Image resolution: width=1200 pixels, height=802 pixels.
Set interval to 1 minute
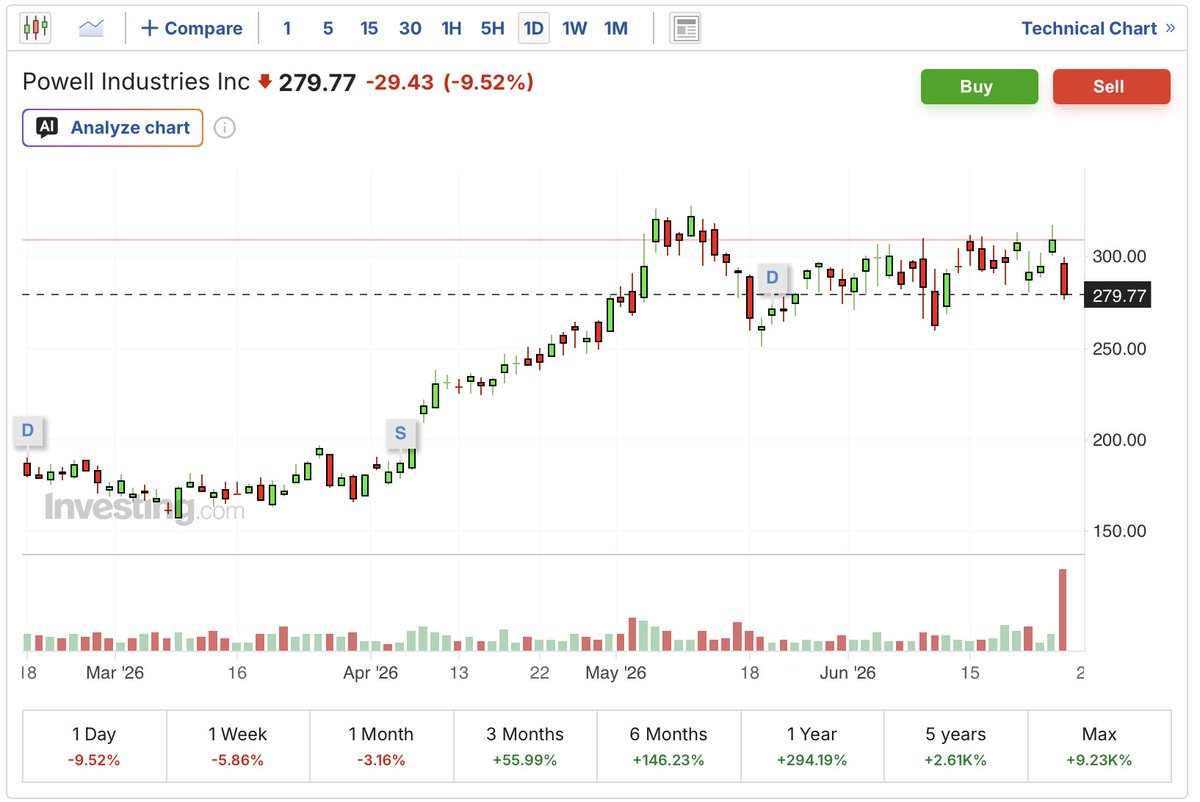point(287,28)
